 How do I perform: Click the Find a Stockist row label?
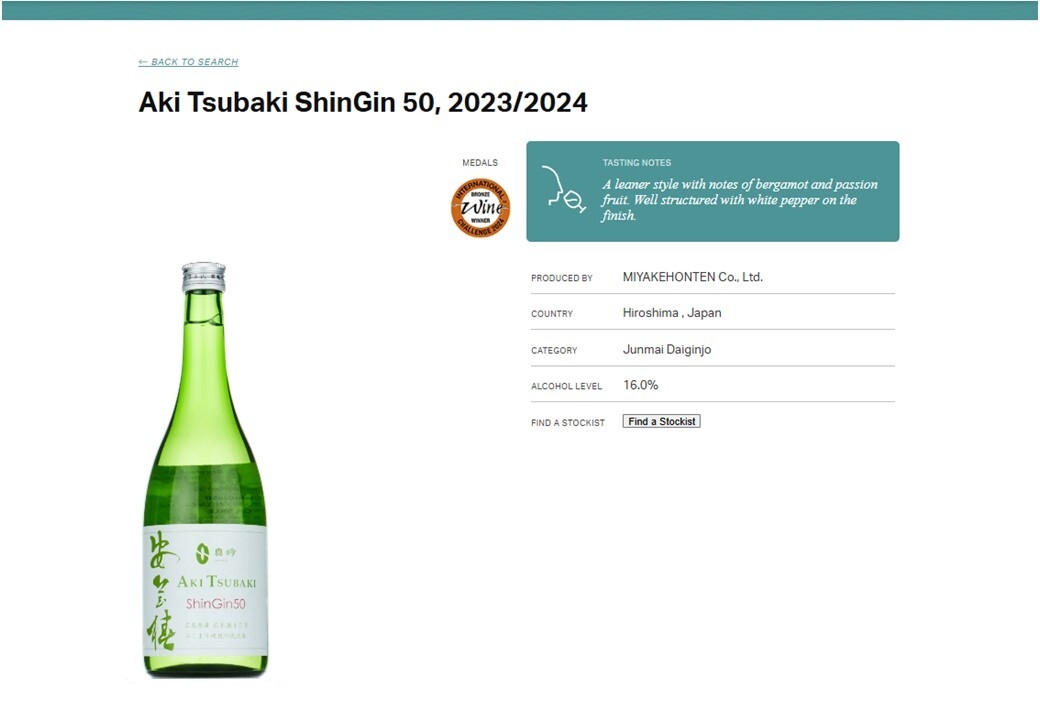(x=568, y=422)
